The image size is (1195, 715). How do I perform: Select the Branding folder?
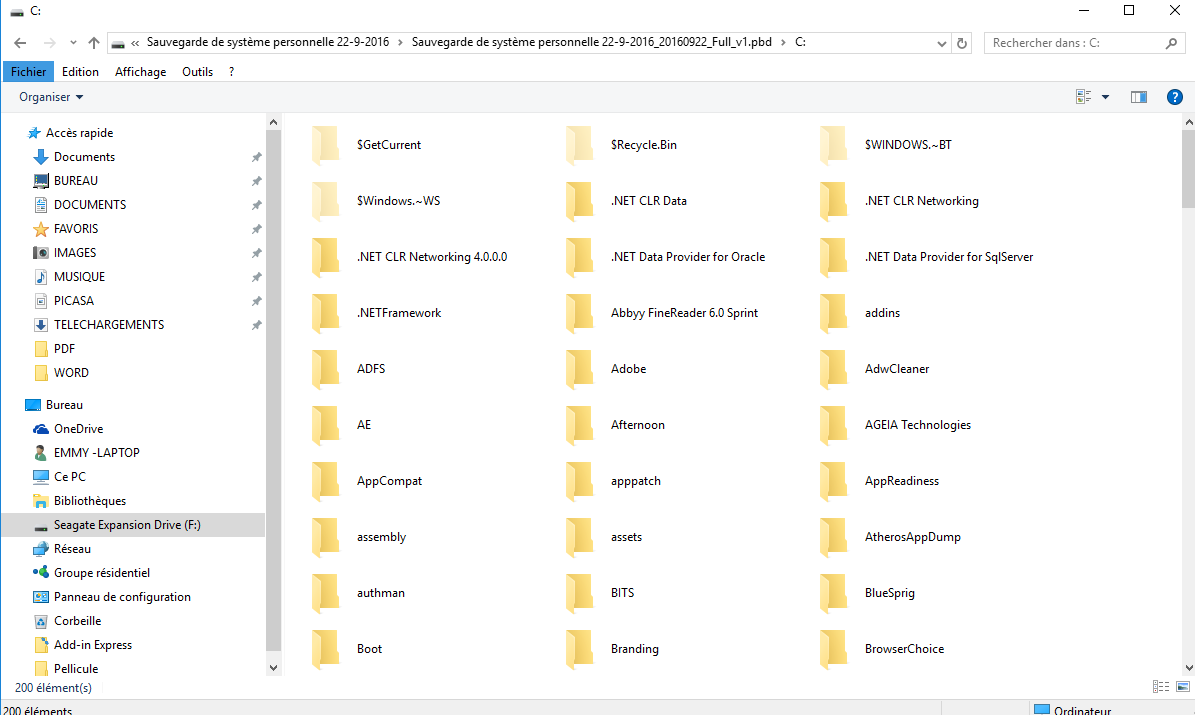pyautogui.click(x=634, y=649)
